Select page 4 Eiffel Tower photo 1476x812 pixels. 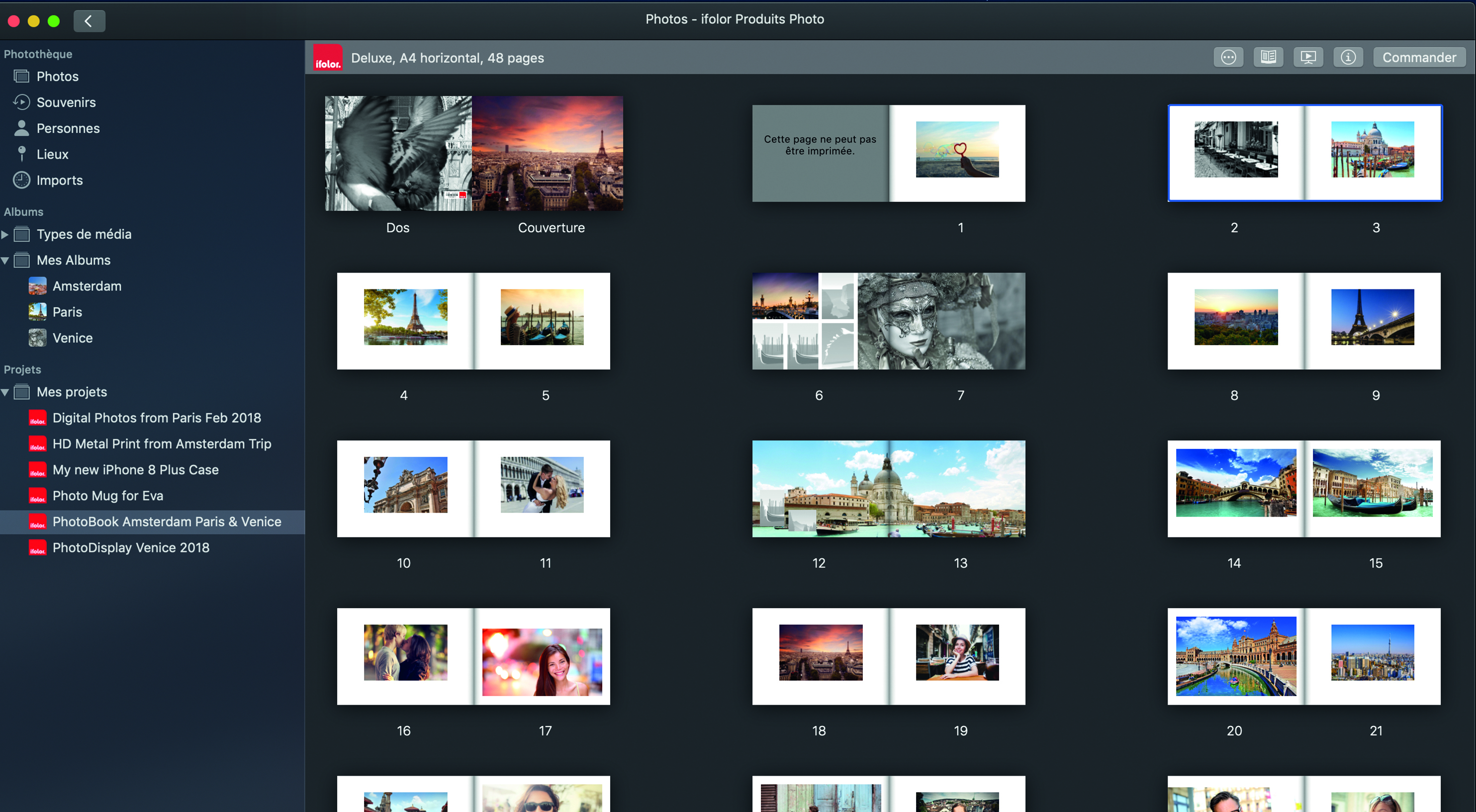(x=406, y=317)
